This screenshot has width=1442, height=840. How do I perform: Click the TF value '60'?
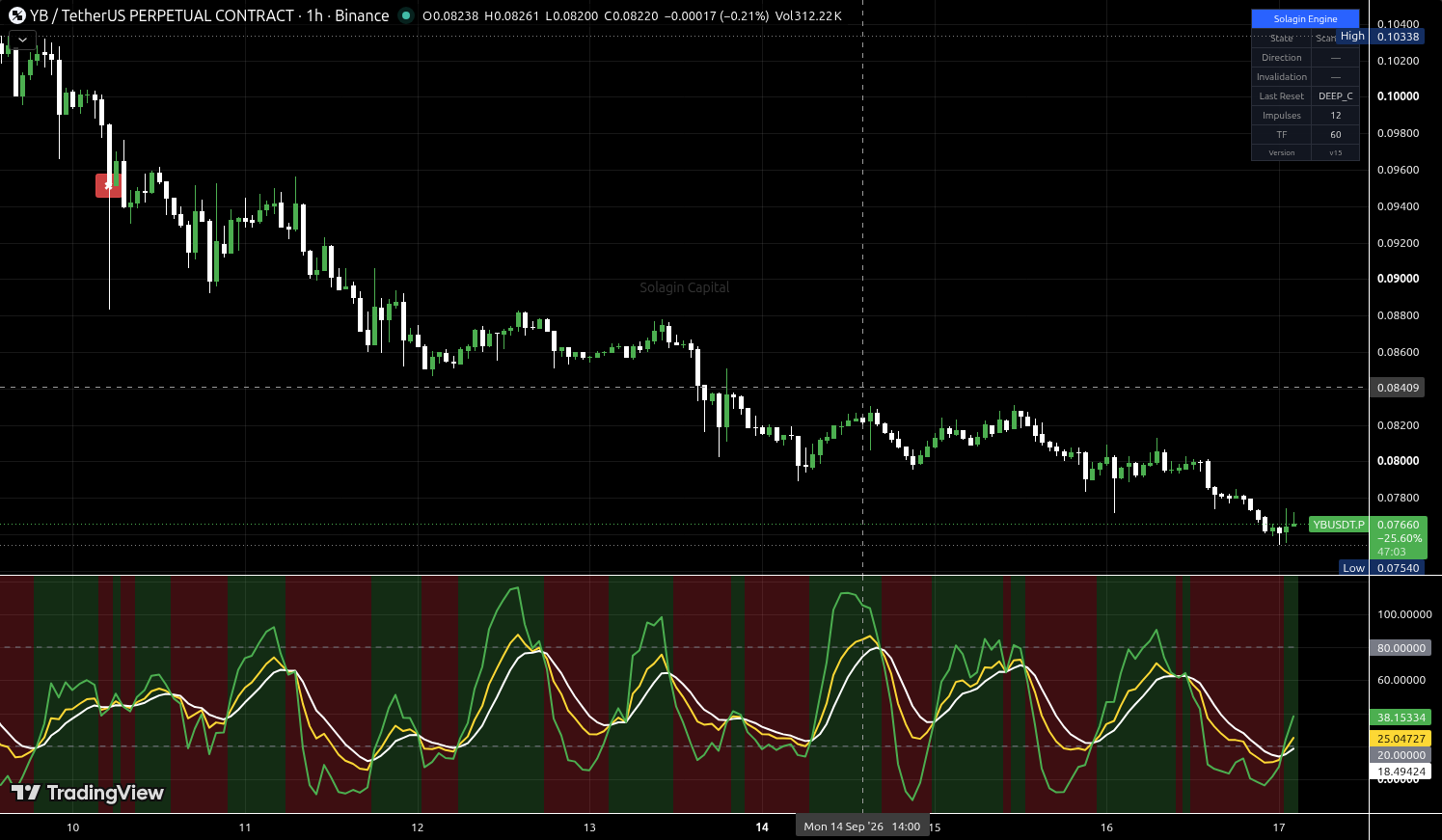tap(1336, 135)
